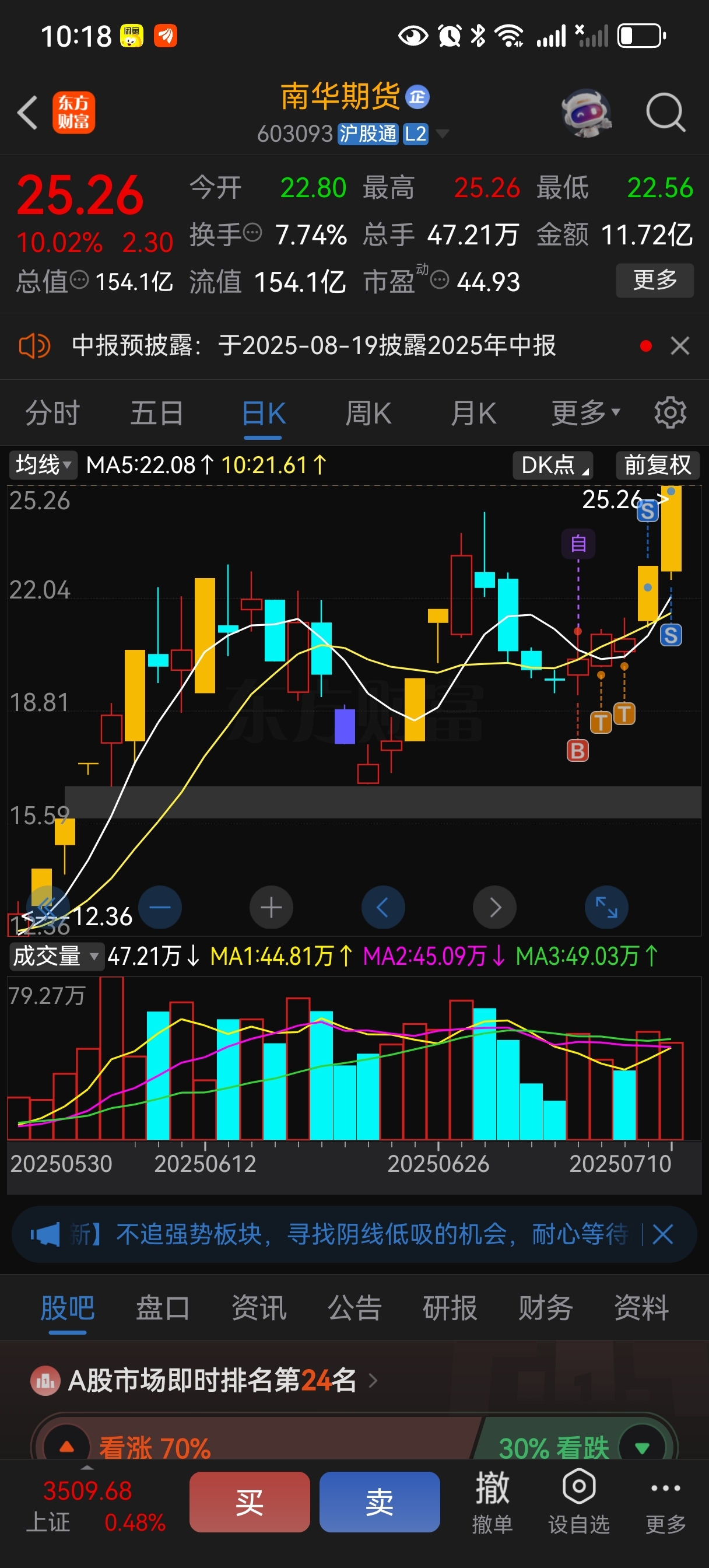This screenshot has height=1568, width=709.
Task: Open the 东方财富 home logo
Action: click(x=73, y=113)
